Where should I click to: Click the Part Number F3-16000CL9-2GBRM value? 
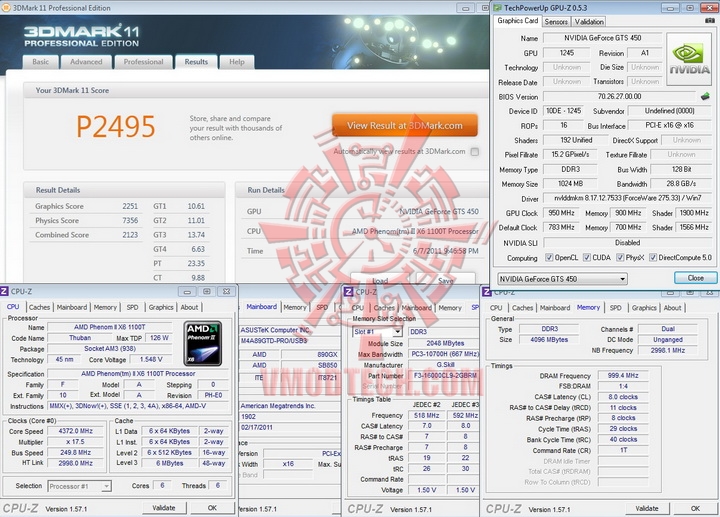point(444,376)
